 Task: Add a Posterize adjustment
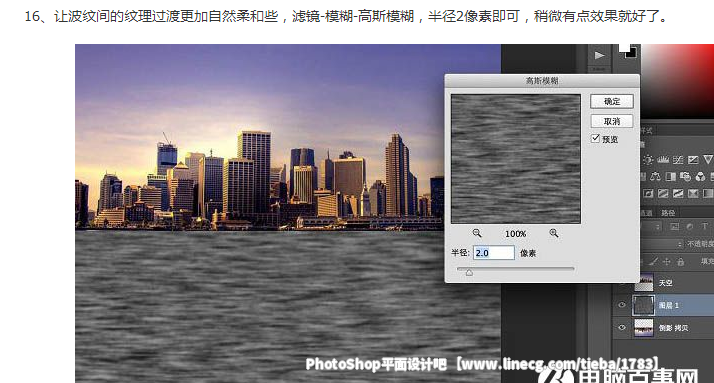pyautogui.click(x=663, y=194)
